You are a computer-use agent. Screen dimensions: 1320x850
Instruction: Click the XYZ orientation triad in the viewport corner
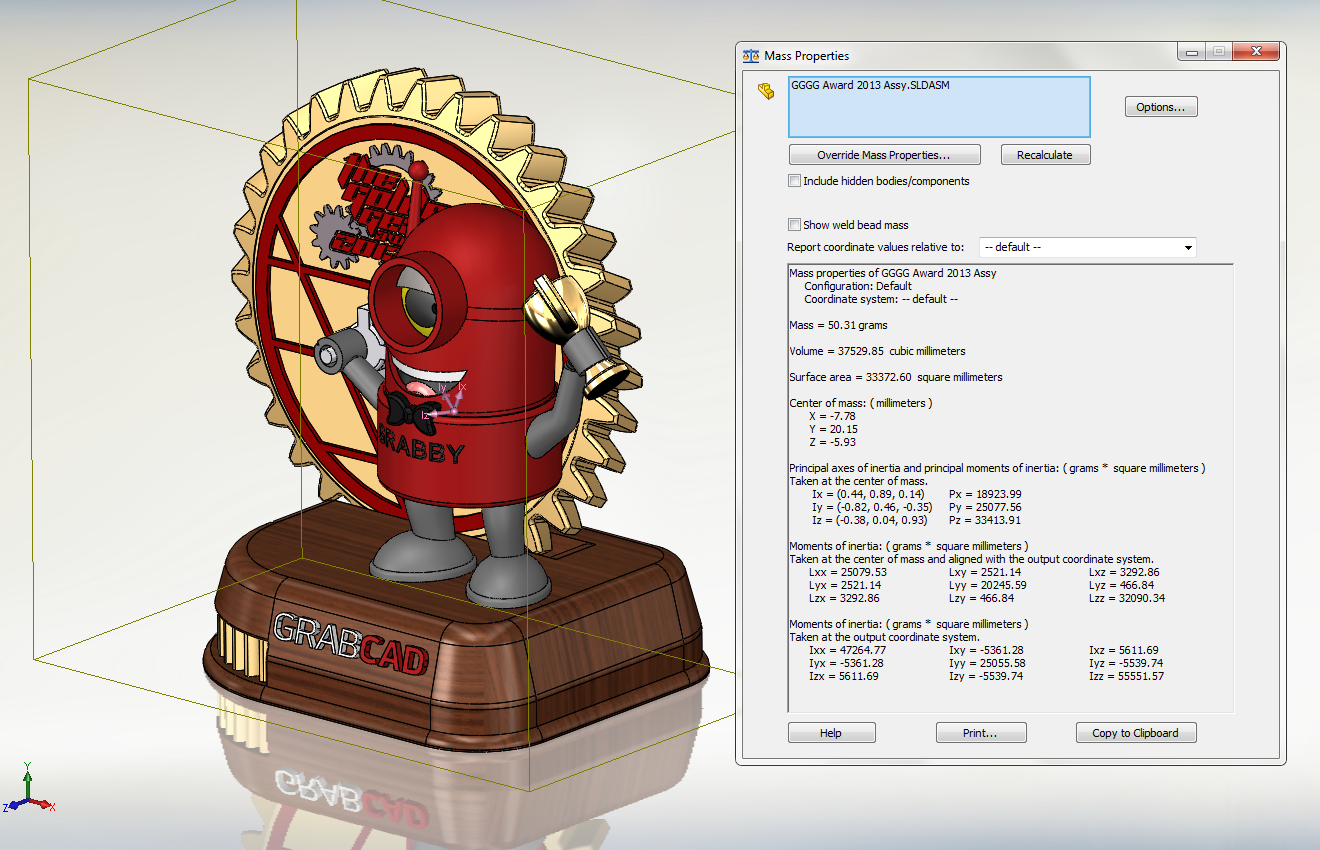point(28,789)
